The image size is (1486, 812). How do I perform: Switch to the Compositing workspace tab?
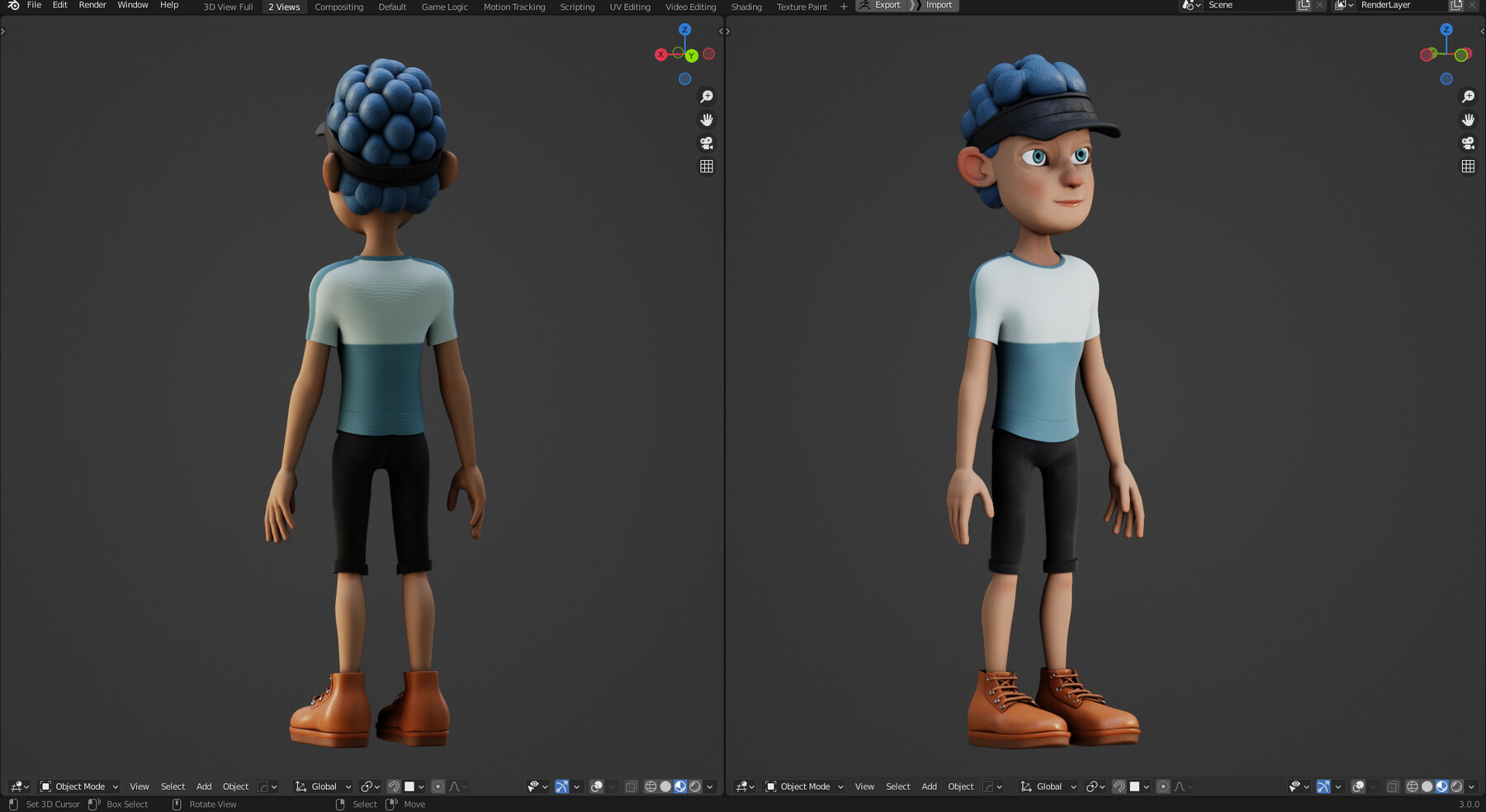click(338, 7)
